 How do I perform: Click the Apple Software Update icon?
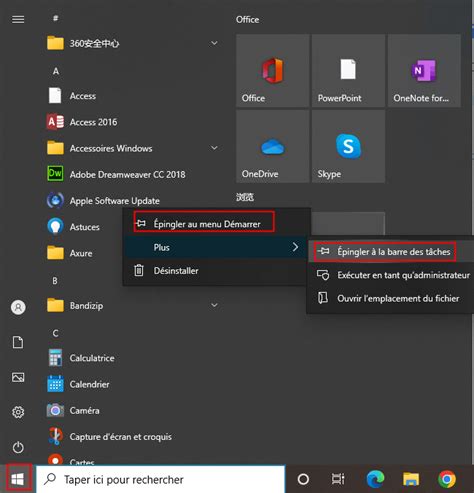pyautogui.click(x=55, y=200)
